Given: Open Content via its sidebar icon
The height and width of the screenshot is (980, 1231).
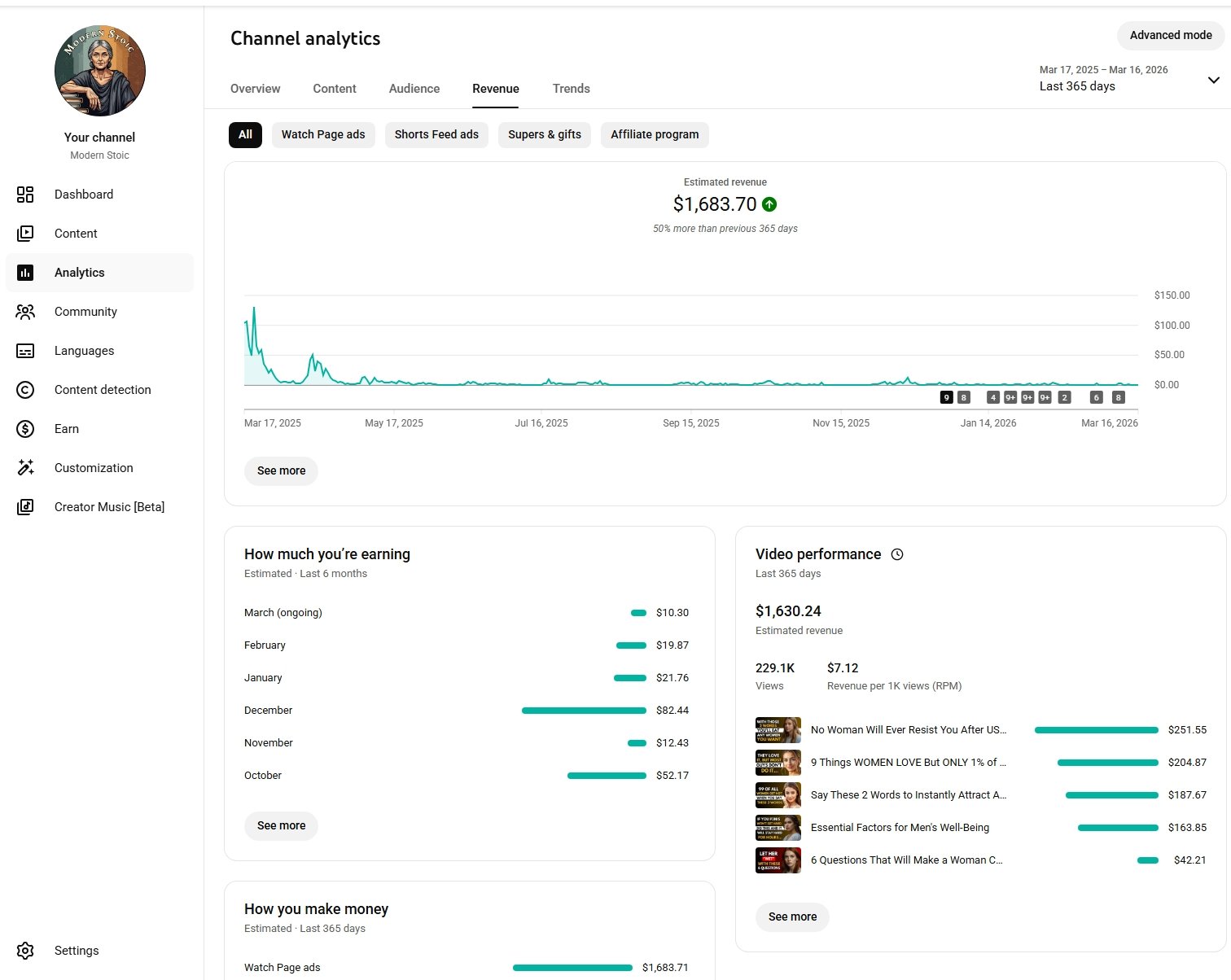Looking at the screenshot, I should [25, 234].
